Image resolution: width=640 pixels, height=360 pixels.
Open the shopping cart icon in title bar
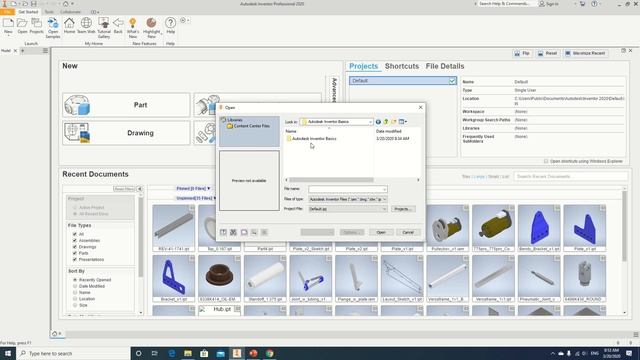tap(582, 4)
